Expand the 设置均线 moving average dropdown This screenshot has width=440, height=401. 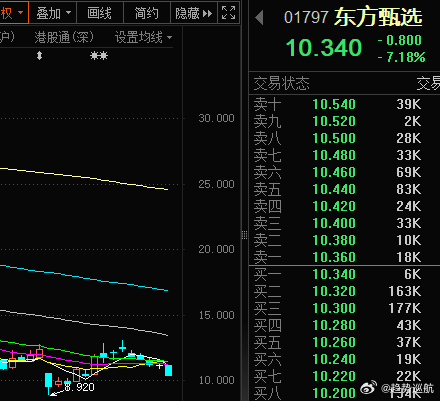pos(143,37)
